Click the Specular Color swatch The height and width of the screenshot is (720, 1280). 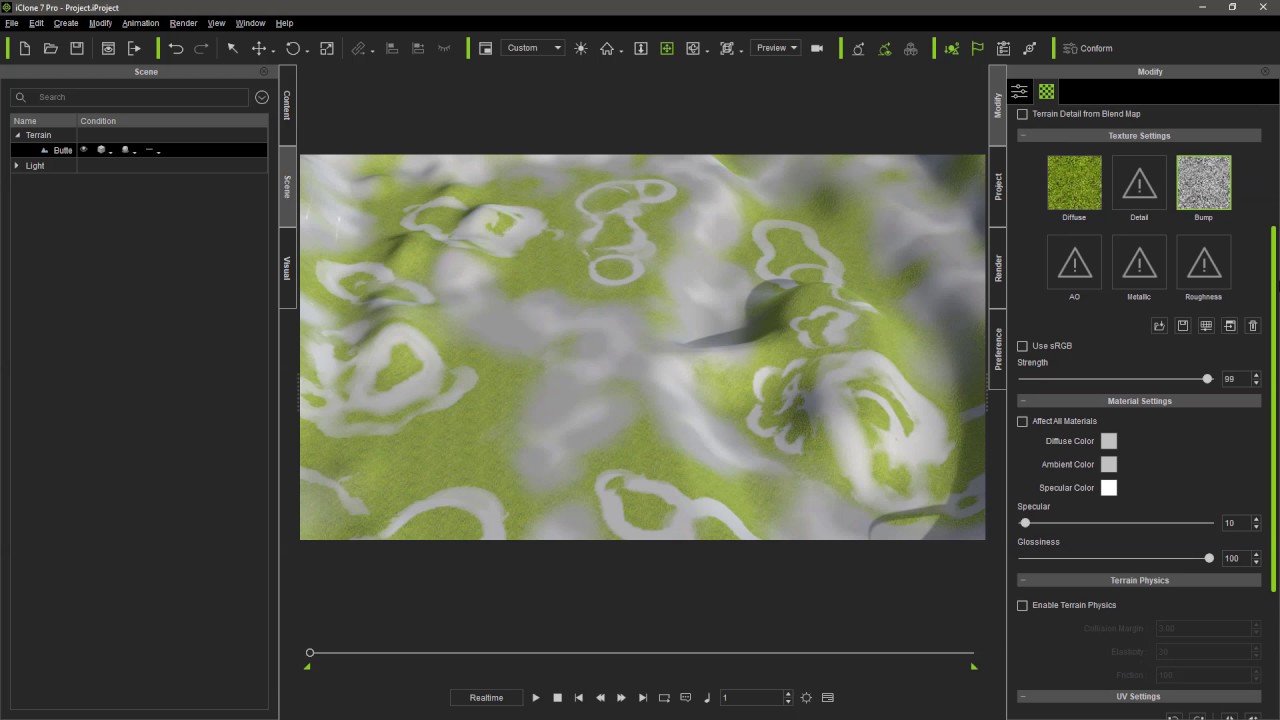tap(1109, 488)
